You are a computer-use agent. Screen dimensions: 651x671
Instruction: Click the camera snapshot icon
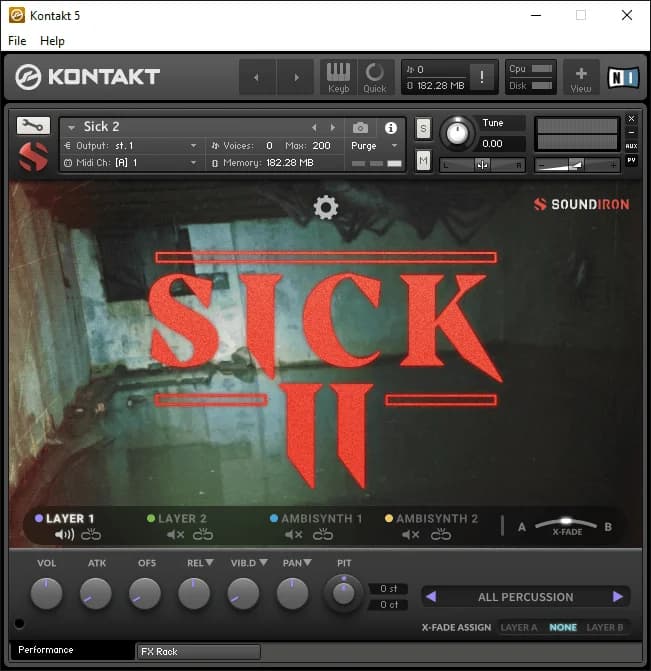360,128
